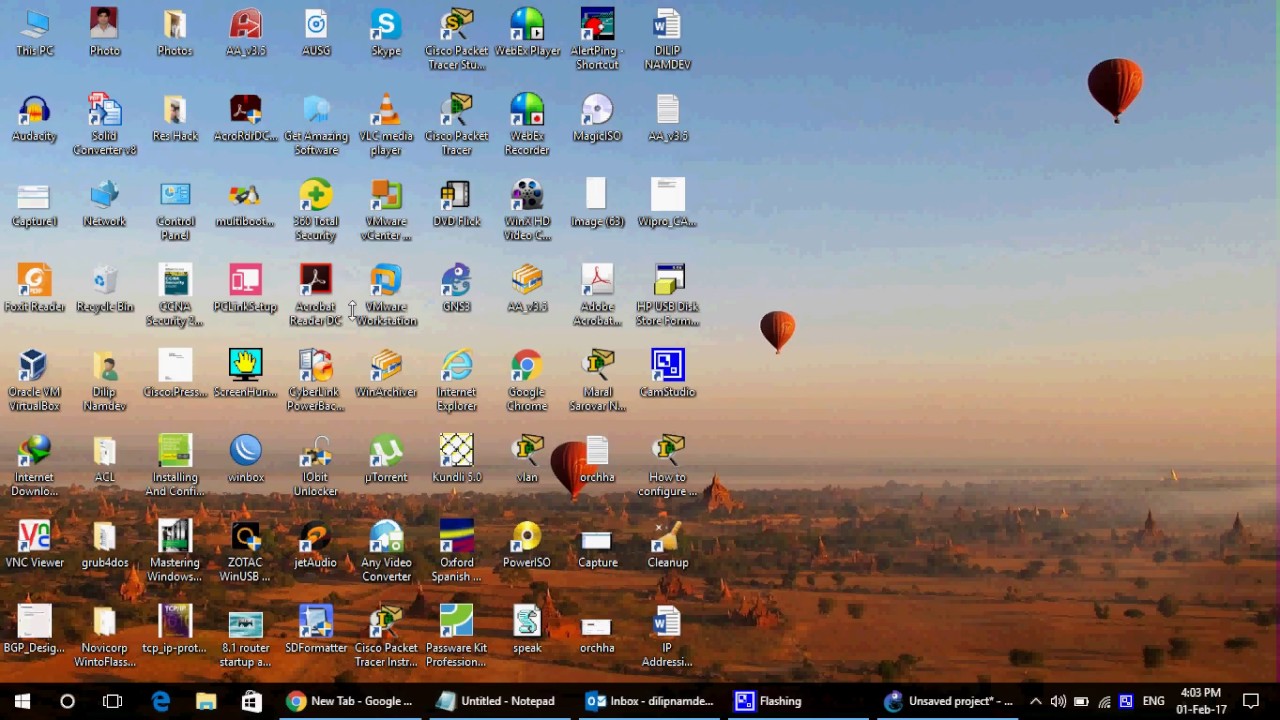Image resolution: width=1280 pixels, height=720 pixels.
Task: Click the Cortana search circle
Action: tap(67, 701)
